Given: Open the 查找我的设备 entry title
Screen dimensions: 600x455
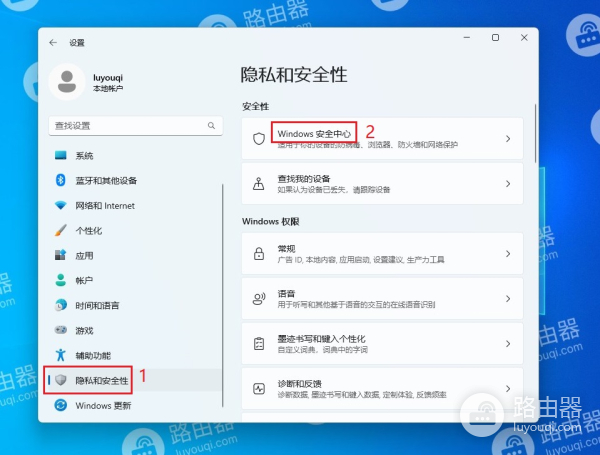Looking at the screenshot, I should tap(304, 179).
